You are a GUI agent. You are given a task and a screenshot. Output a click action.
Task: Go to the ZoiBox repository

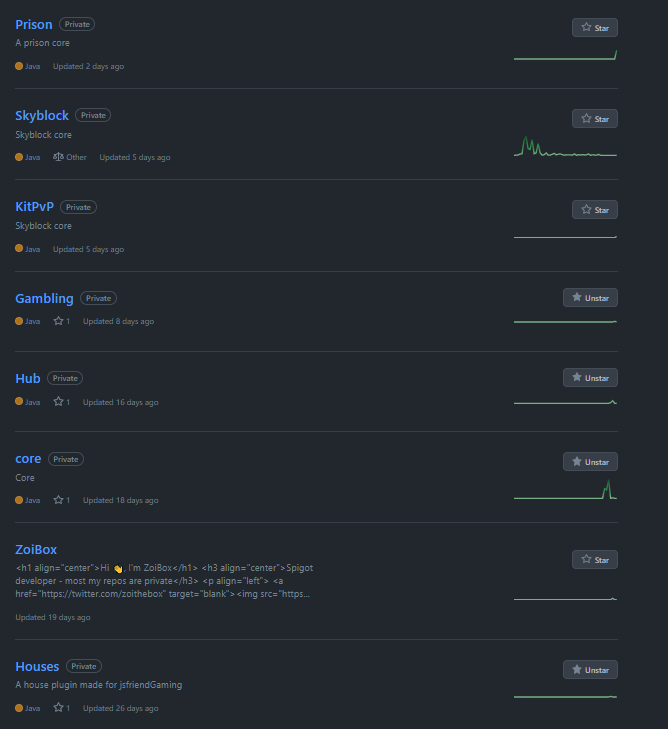point(36,549)
